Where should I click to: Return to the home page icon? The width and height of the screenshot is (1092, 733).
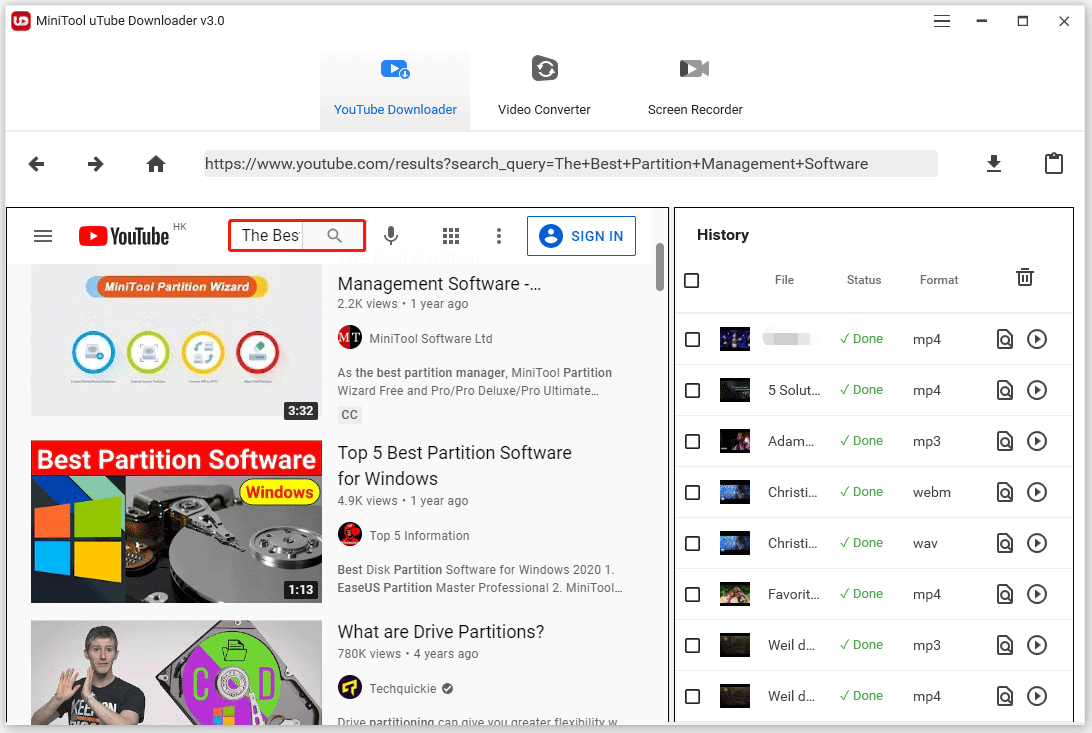tap(156, 164)
